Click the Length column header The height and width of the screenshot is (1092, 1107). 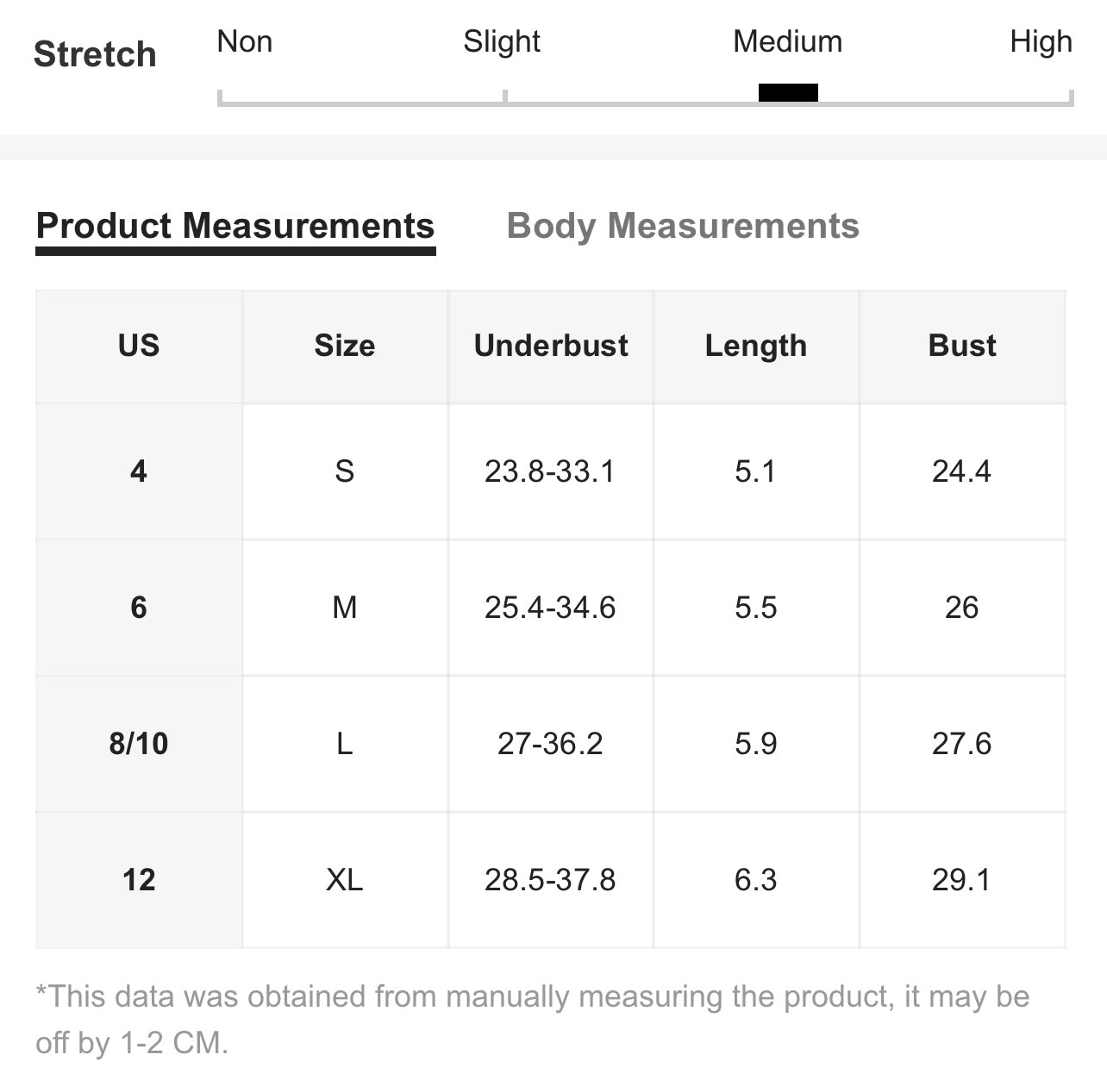coord(756,346)
